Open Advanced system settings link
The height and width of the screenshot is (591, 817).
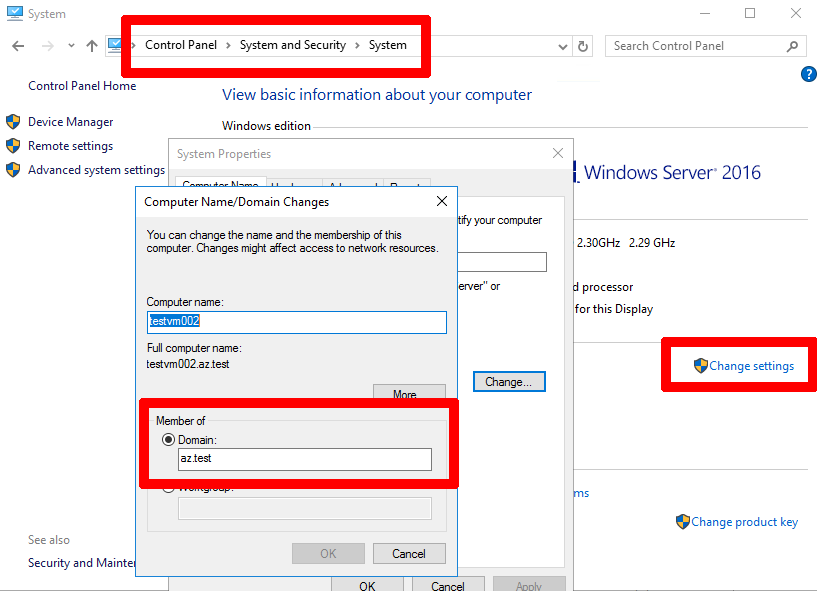tap(96, 170)
